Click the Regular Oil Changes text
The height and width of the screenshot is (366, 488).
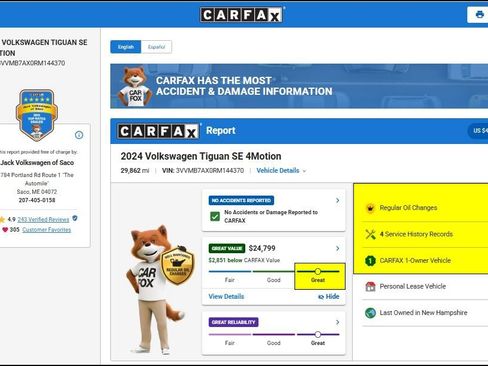click(x=408, y=208)
